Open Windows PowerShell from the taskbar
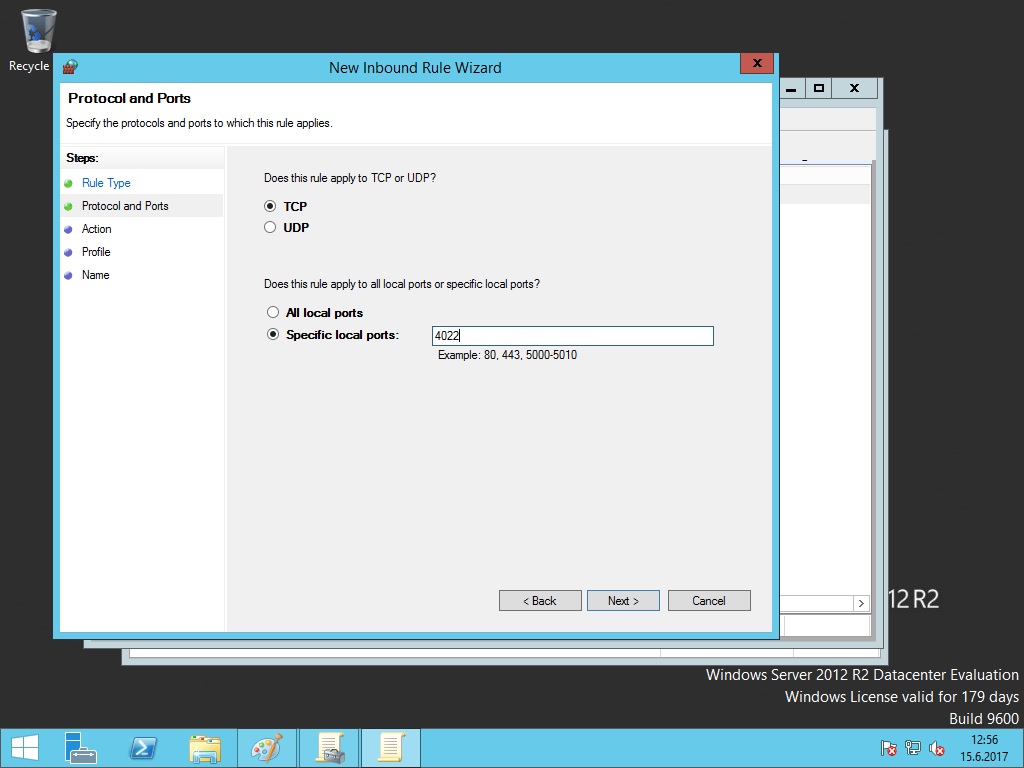This screenshot has height=768, width=1024. point(143,748)
